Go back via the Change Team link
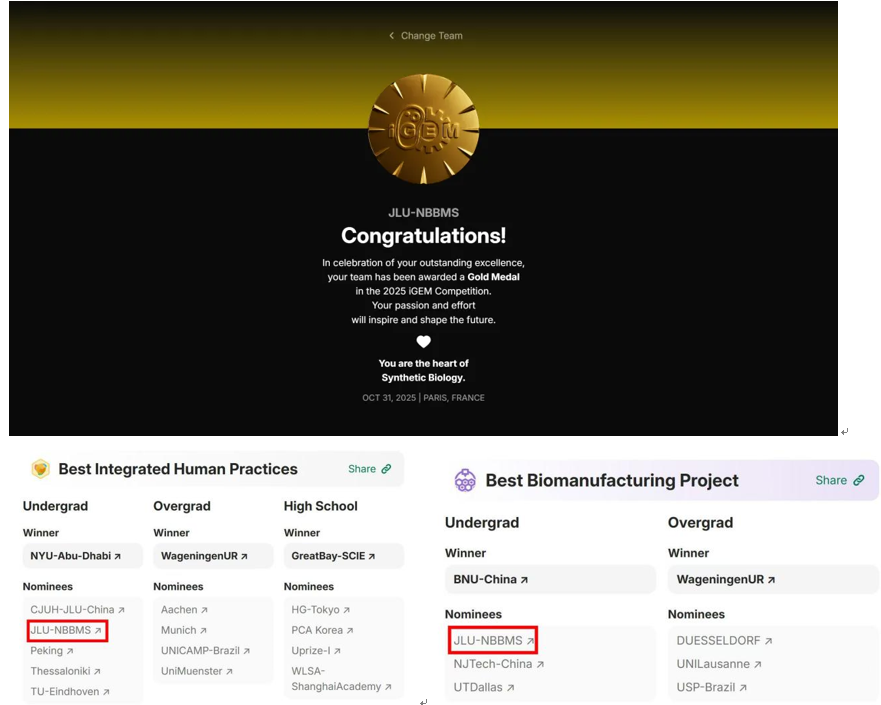Image resolution: width=881 pixels, height=705 pixels. 431,36
